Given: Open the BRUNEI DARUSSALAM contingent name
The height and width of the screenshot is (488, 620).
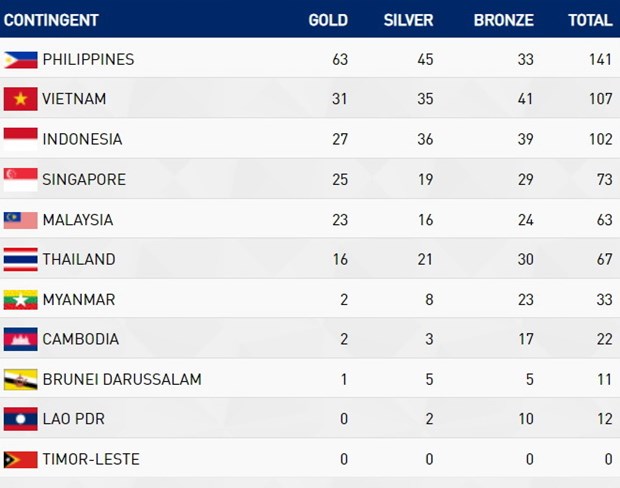Looking at the screenshot, I should click(x=122, y=380).
